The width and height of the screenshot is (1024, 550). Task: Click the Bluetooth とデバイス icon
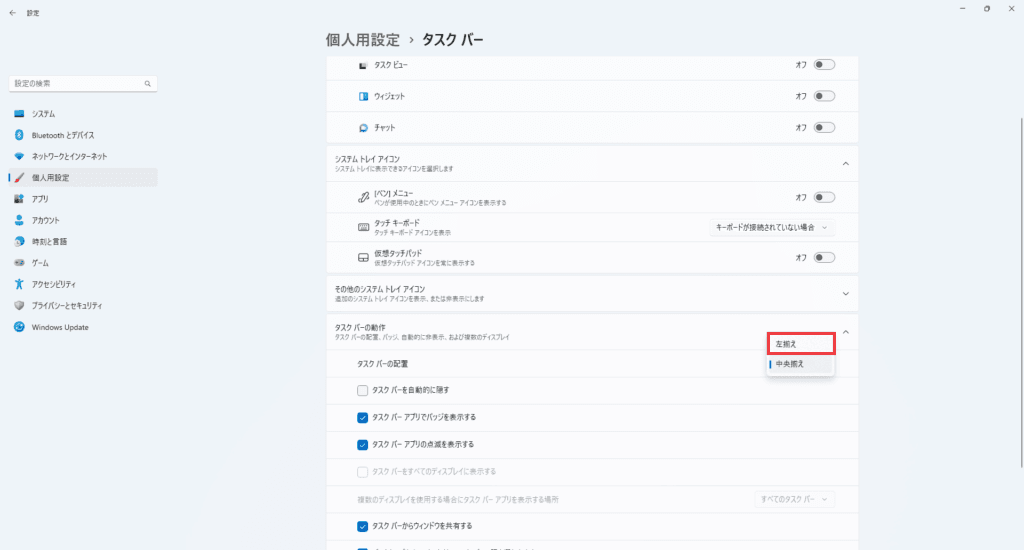pyautogui.click(x=19, y=135)
